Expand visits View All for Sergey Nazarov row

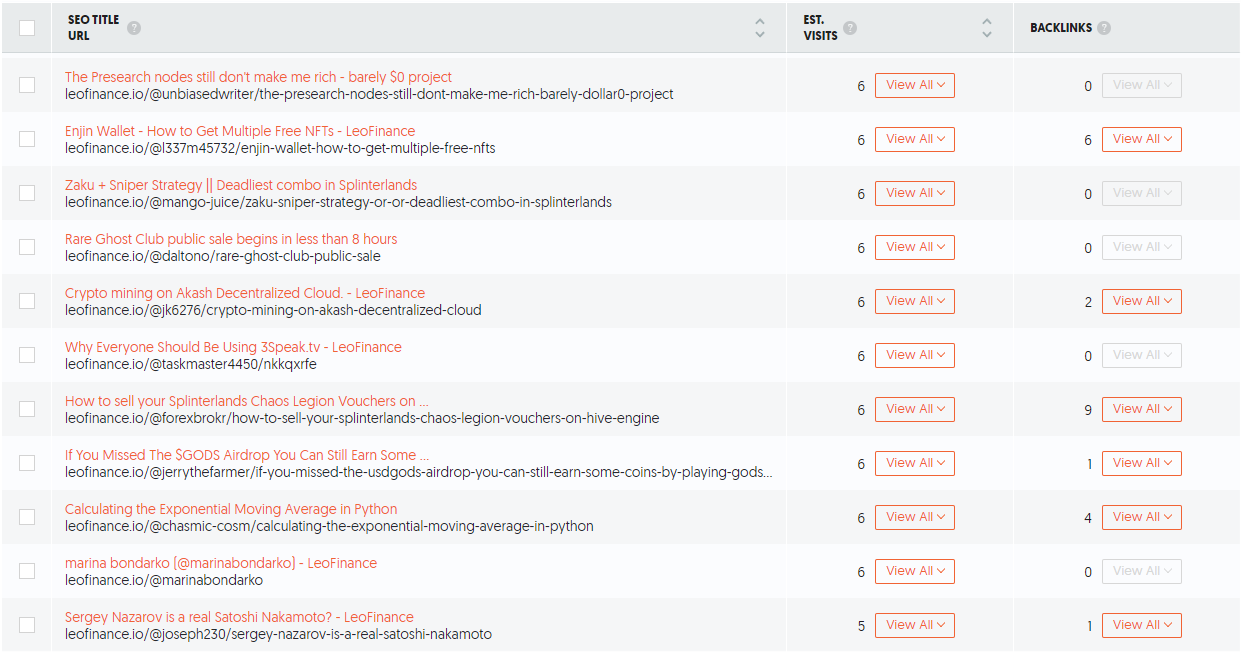pyautogui.click(x=915, y=625)
